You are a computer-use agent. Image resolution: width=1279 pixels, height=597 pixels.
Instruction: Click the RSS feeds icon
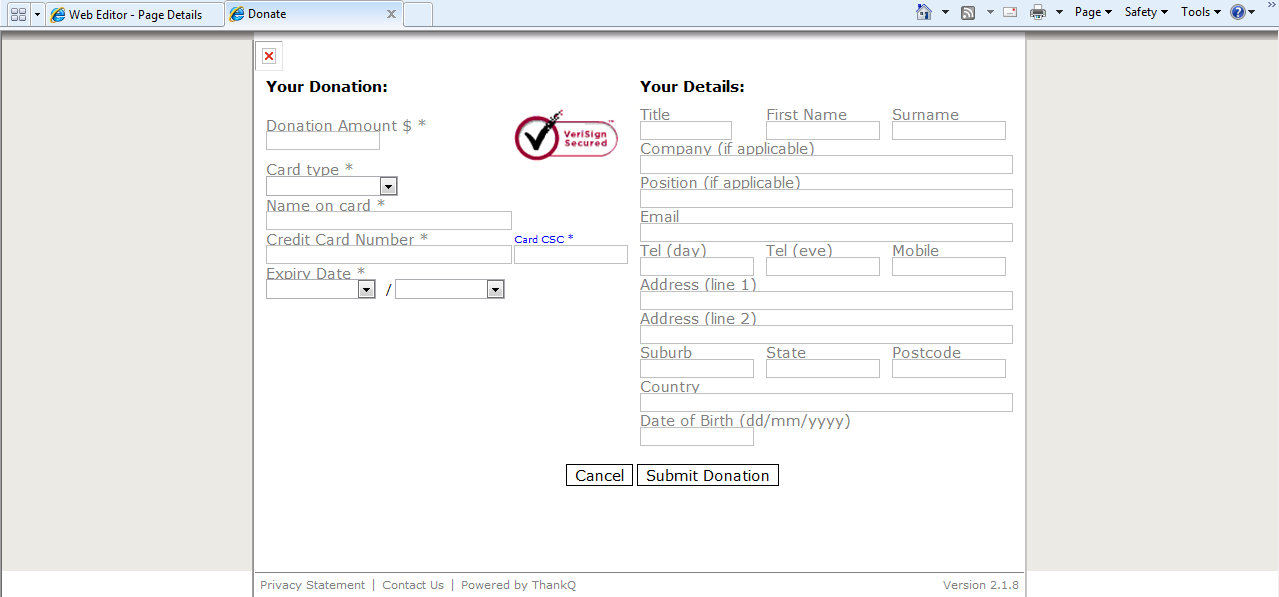point(967,13)
